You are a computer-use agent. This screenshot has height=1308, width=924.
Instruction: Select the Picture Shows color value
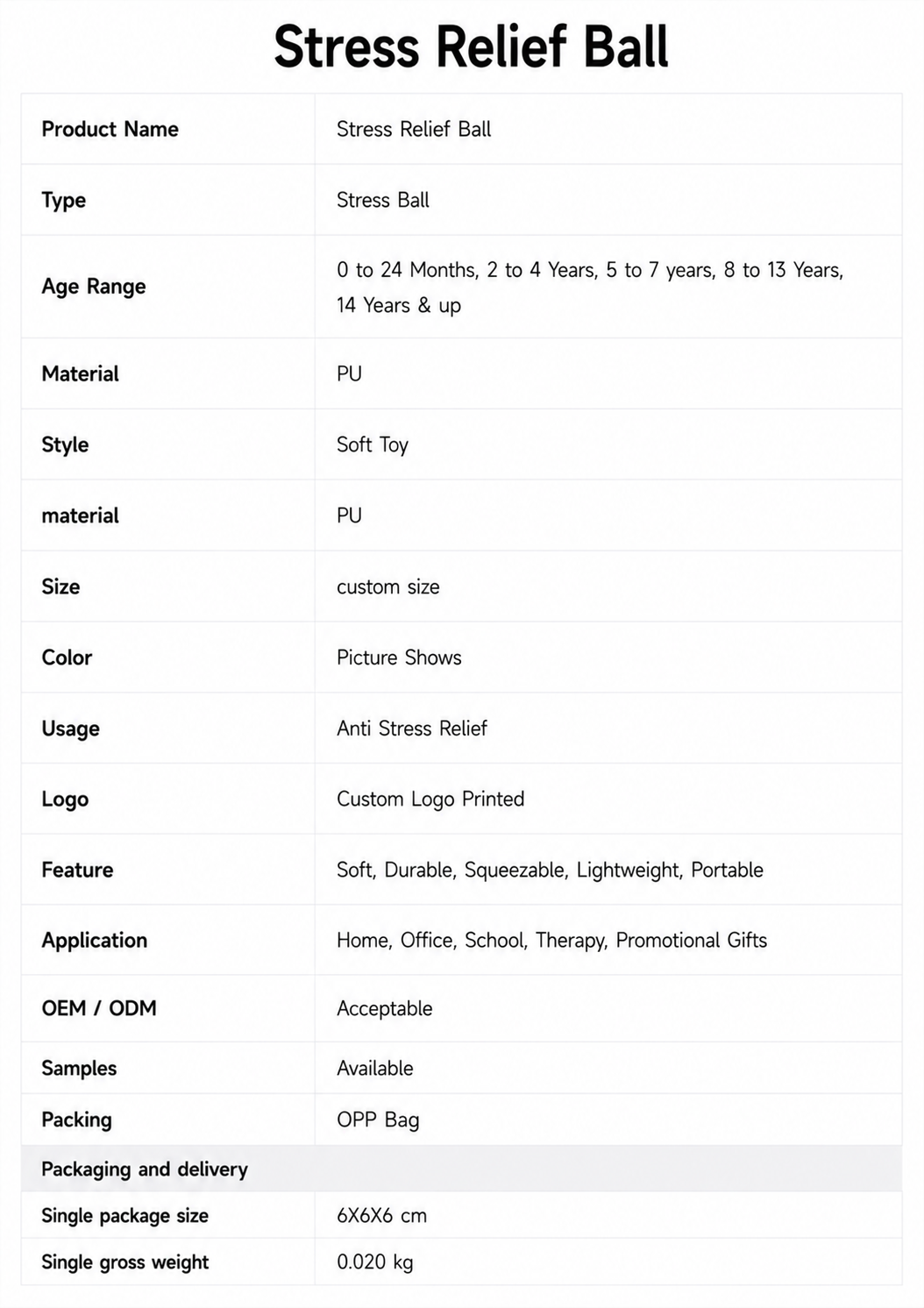click(x=399, y=658)
